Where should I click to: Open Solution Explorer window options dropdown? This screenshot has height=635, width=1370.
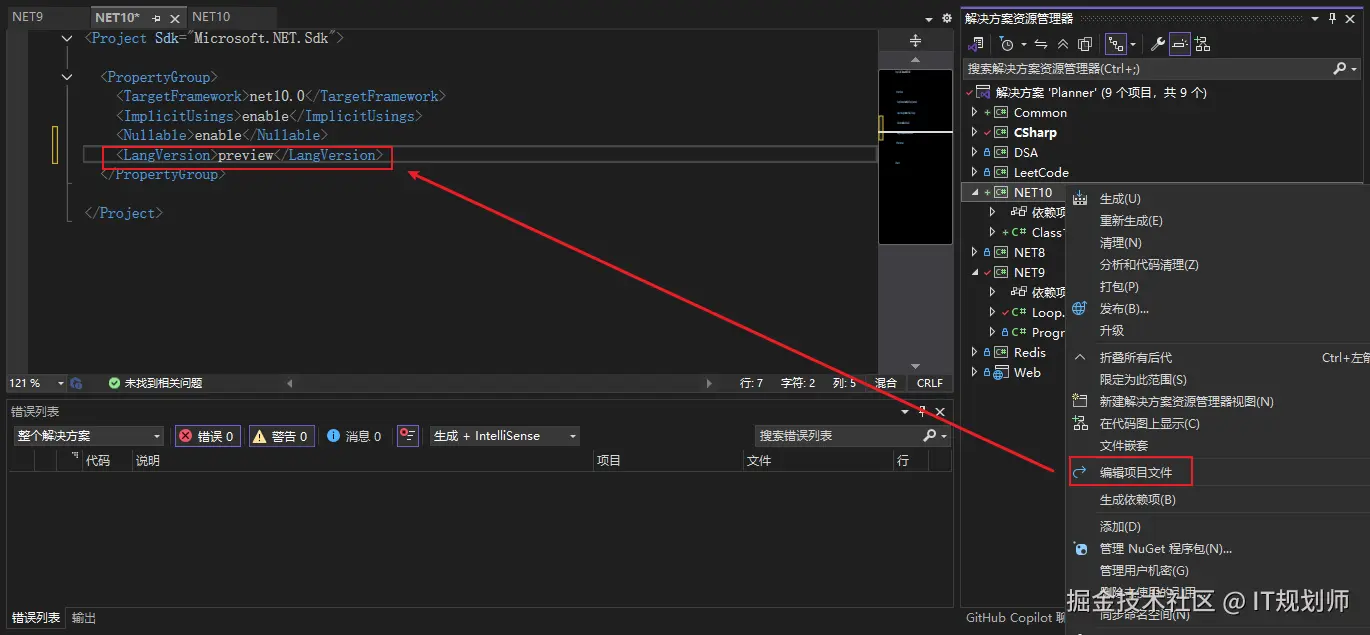click(1315, 18)
